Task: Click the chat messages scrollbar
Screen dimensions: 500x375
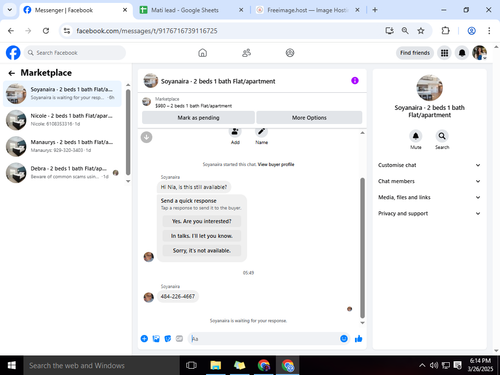Action: click(x=362, y=248)
